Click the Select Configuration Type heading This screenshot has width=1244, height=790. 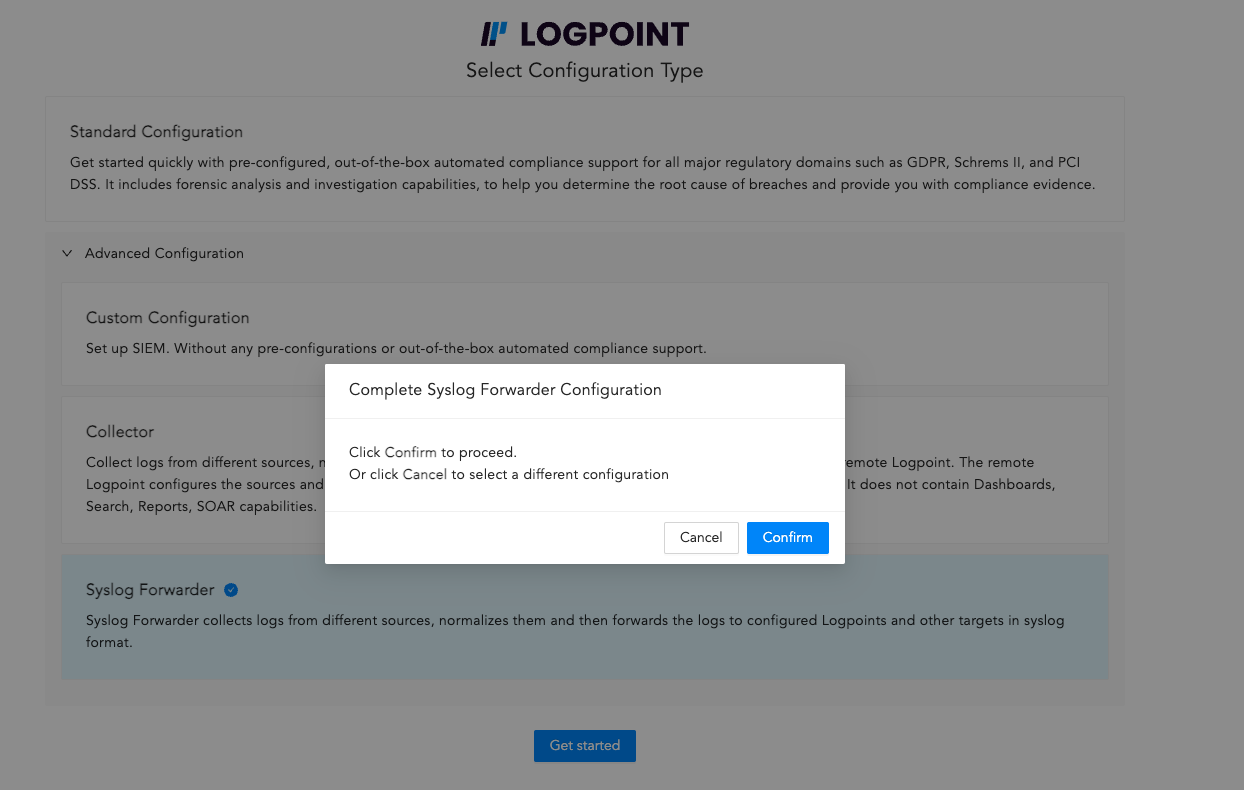coord(584,70)
